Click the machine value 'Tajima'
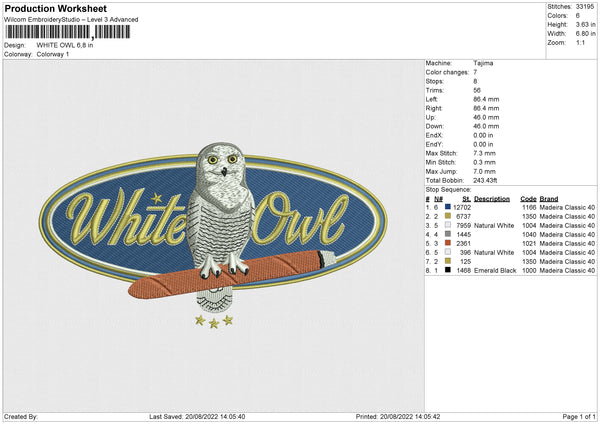 click(x=483, y=63)
